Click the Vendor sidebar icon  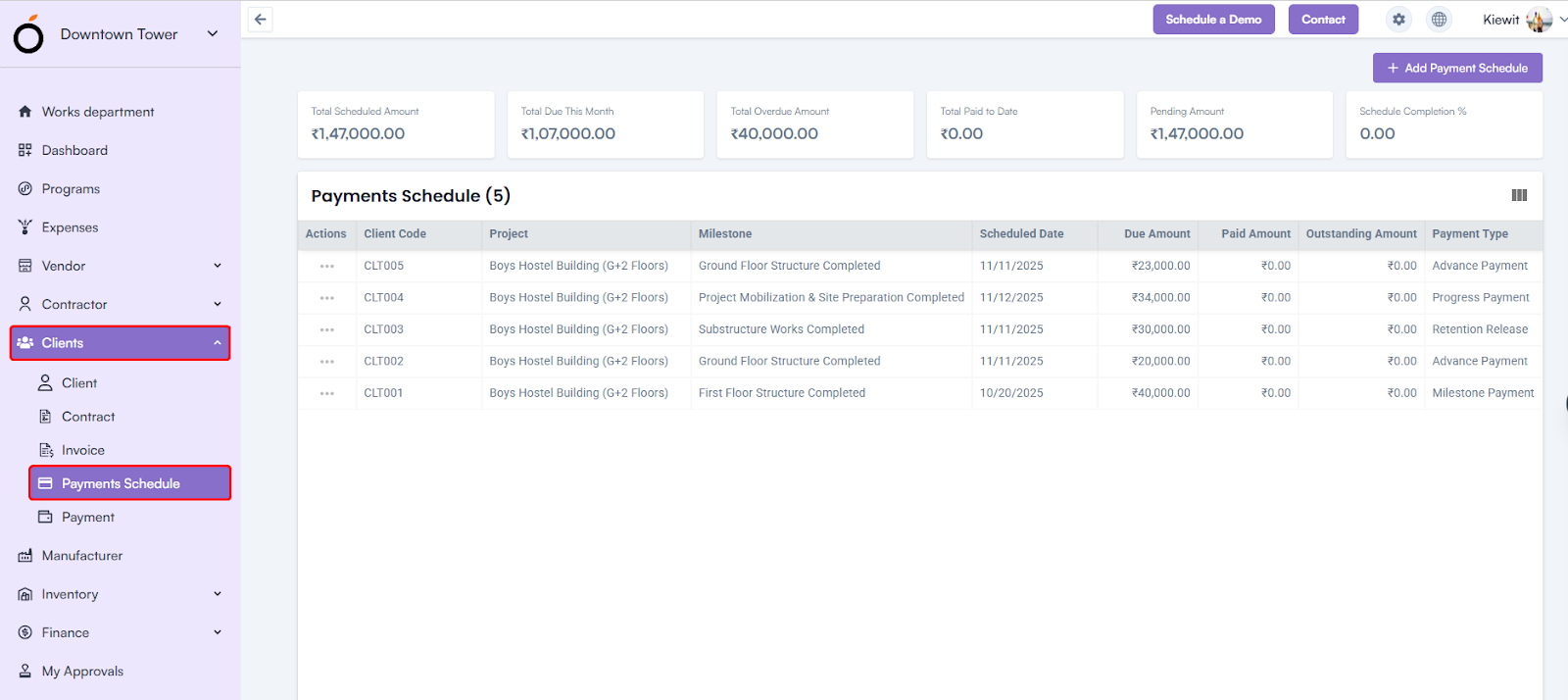[x=25, y=266]
